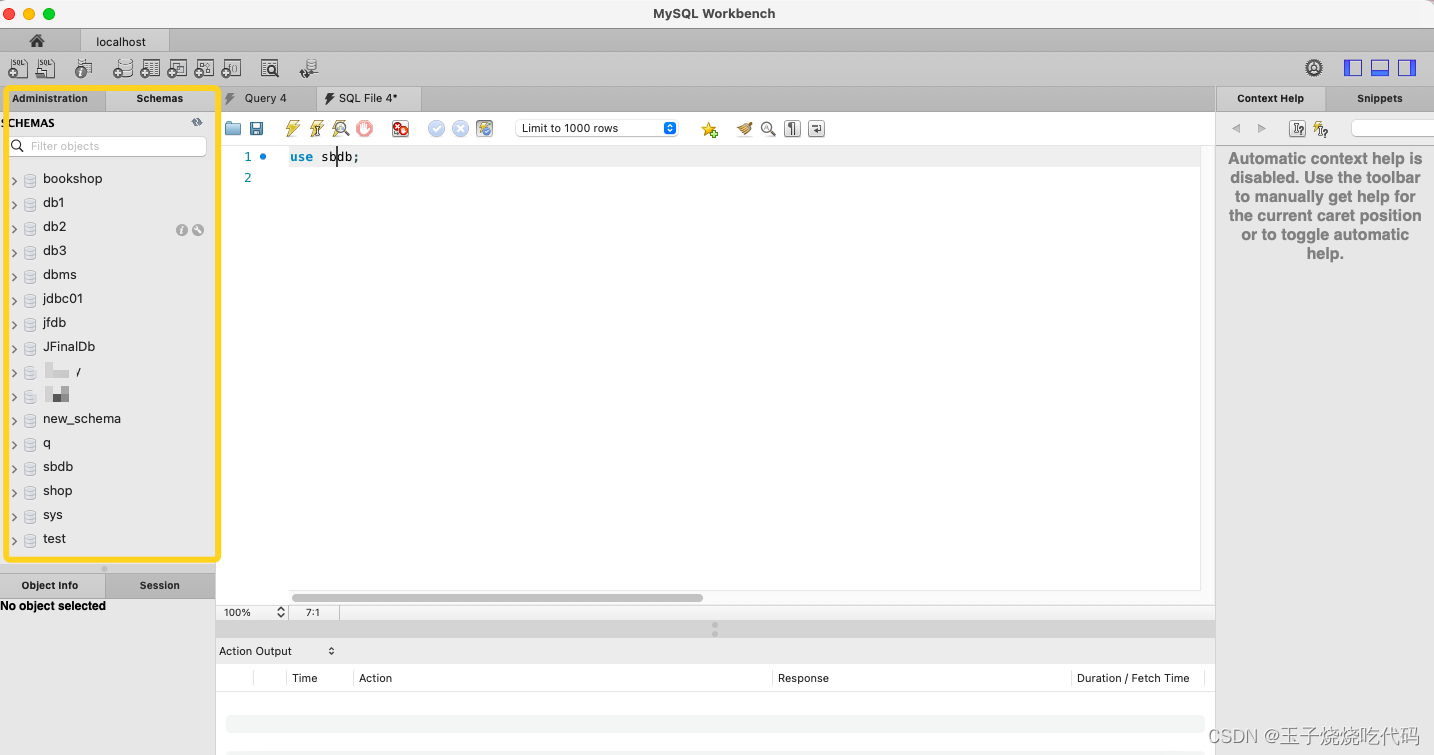
Task: Go back in context help
Action: point(1236,128)
